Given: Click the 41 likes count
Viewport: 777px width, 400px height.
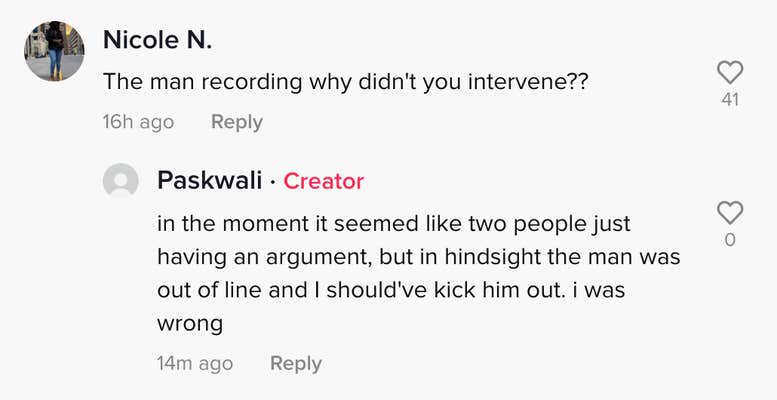Looking at the screenshot, I should click(730, 100).
